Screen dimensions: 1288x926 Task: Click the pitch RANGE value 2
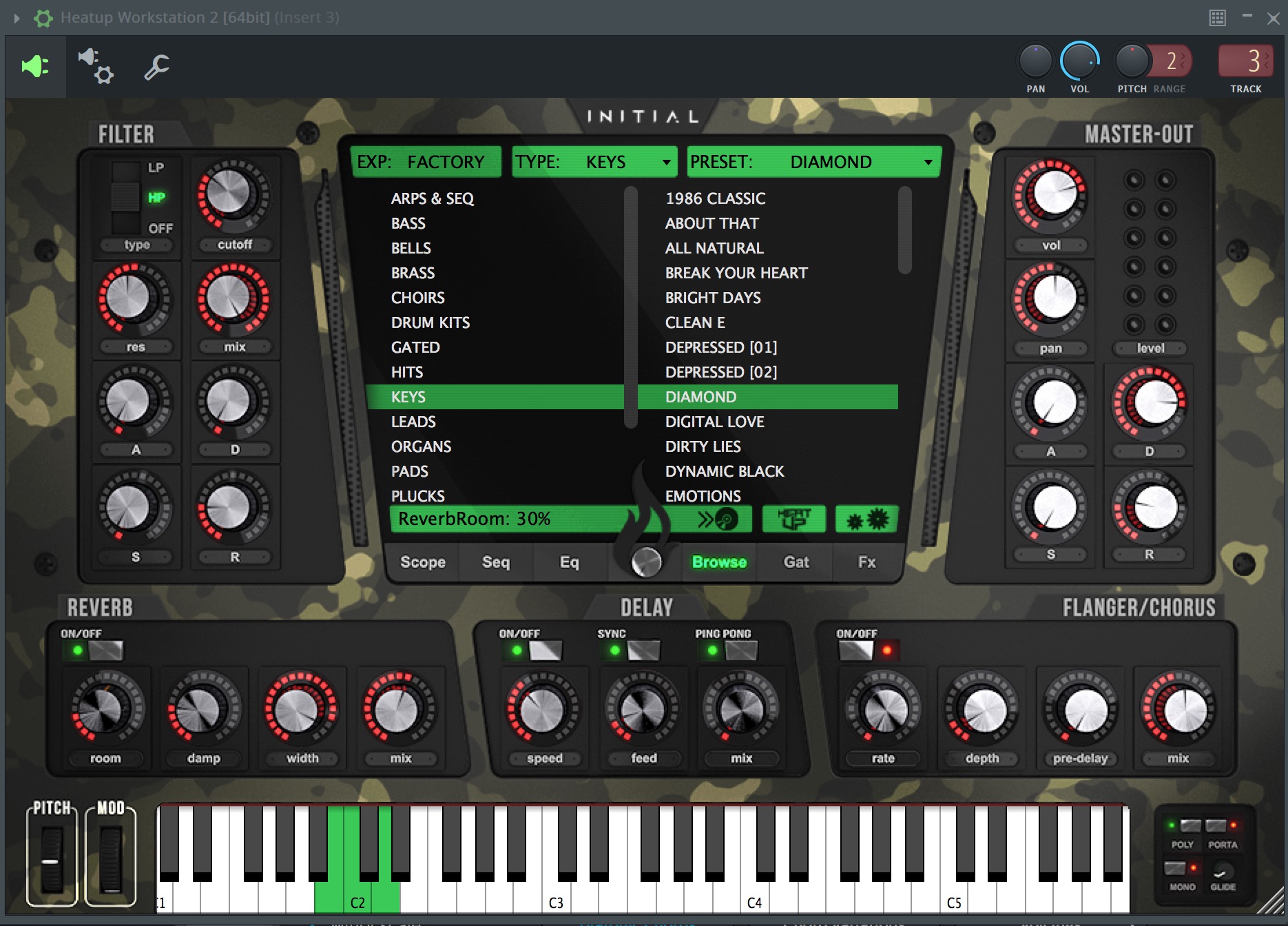pyautogui.click(x=1172, y=62)
